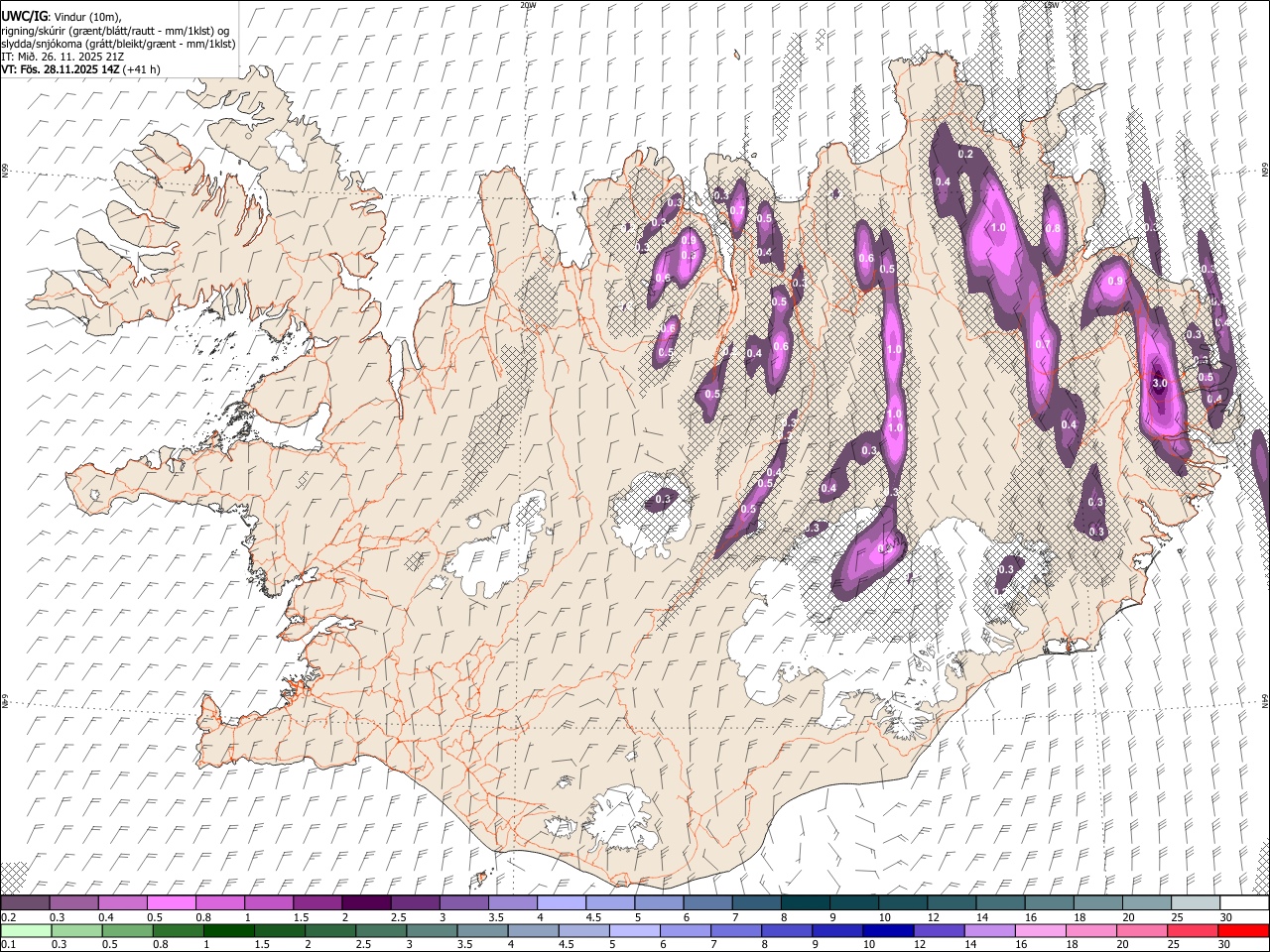Viewport: 1270px width, 952px height.
Task: Click the bright red rain swatch after 30
Action: (1243, 930)
